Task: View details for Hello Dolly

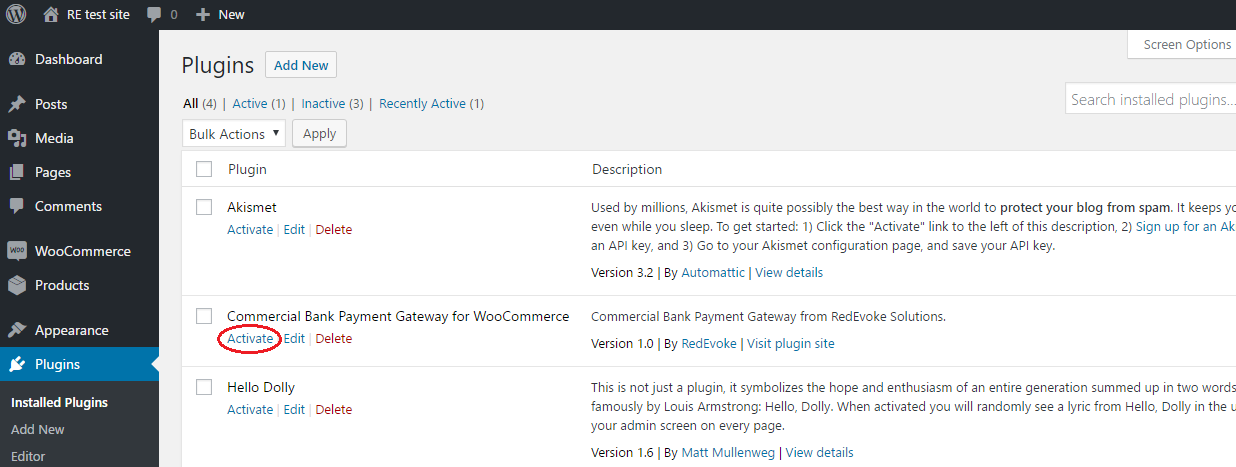Action: coord(820,452)
